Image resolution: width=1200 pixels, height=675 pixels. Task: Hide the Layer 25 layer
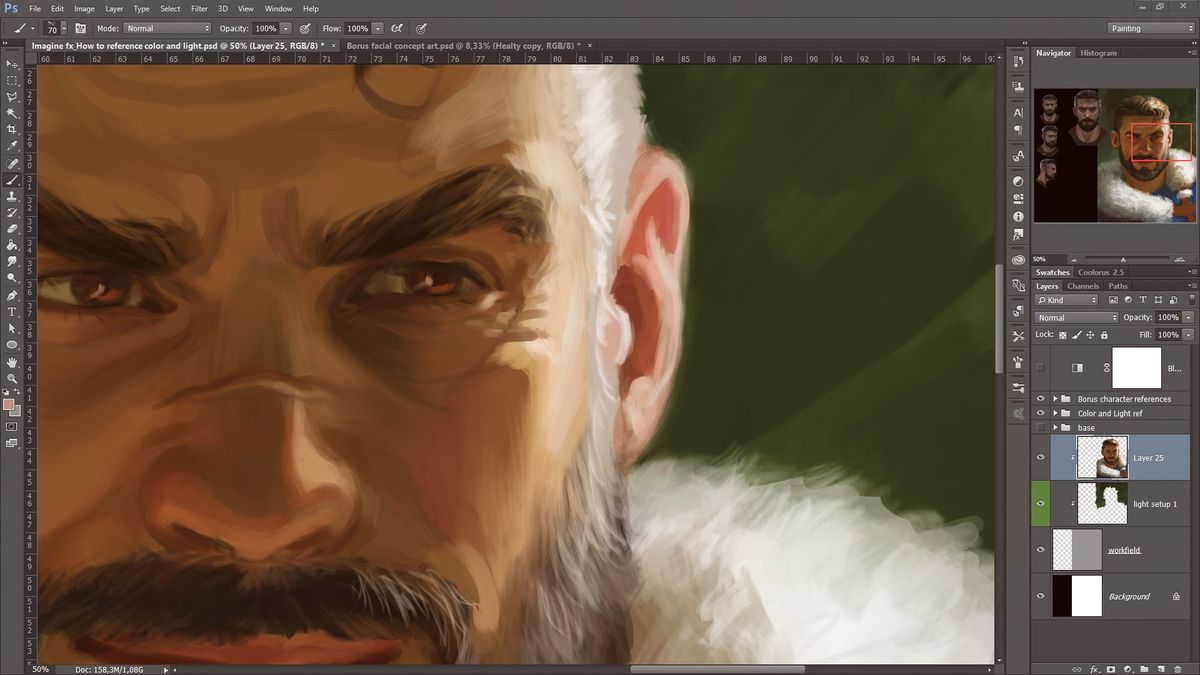(1040, 457)
